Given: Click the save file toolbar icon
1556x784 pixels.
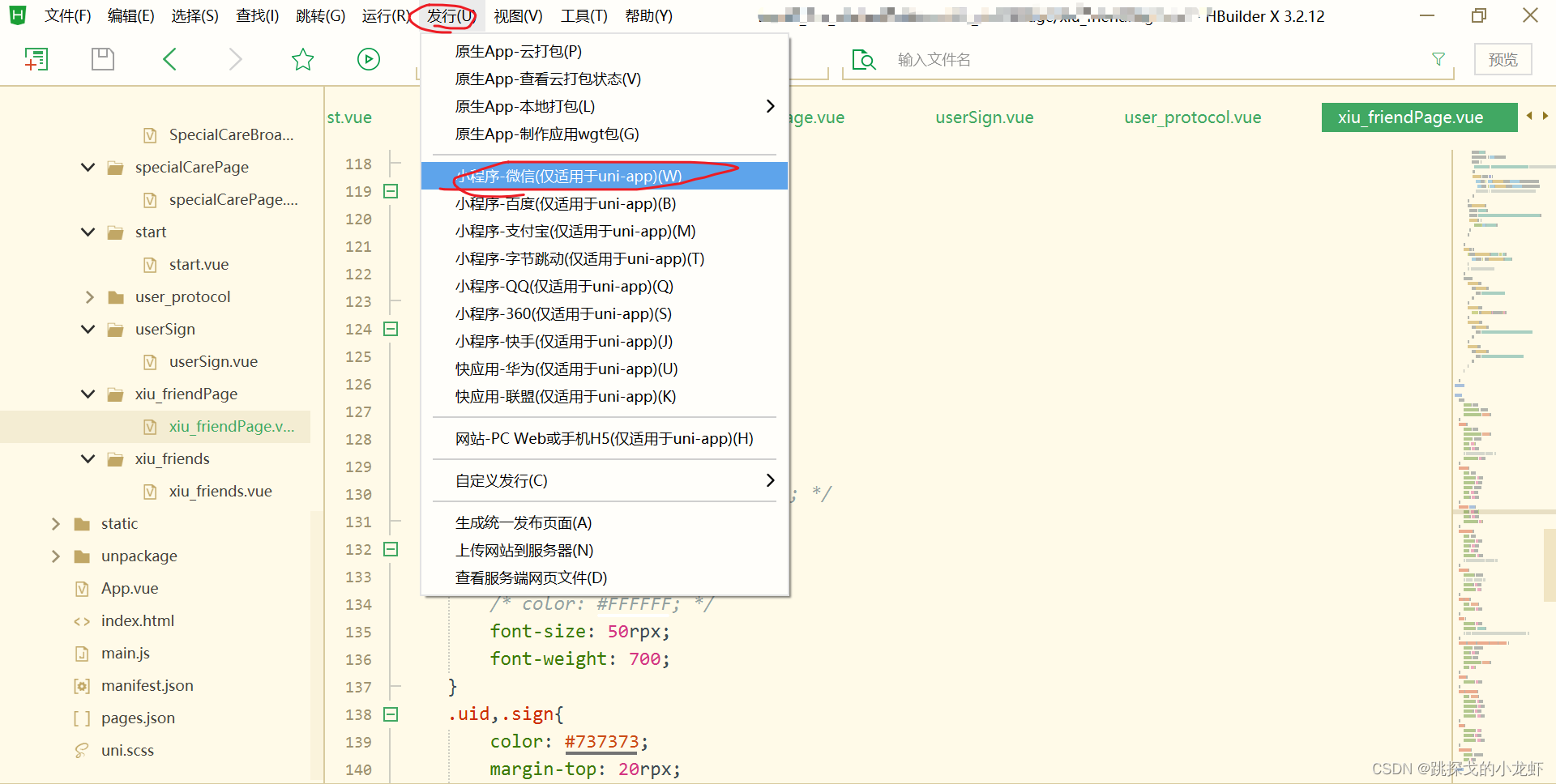Looking at the screenshot, I should click(103, 59).
